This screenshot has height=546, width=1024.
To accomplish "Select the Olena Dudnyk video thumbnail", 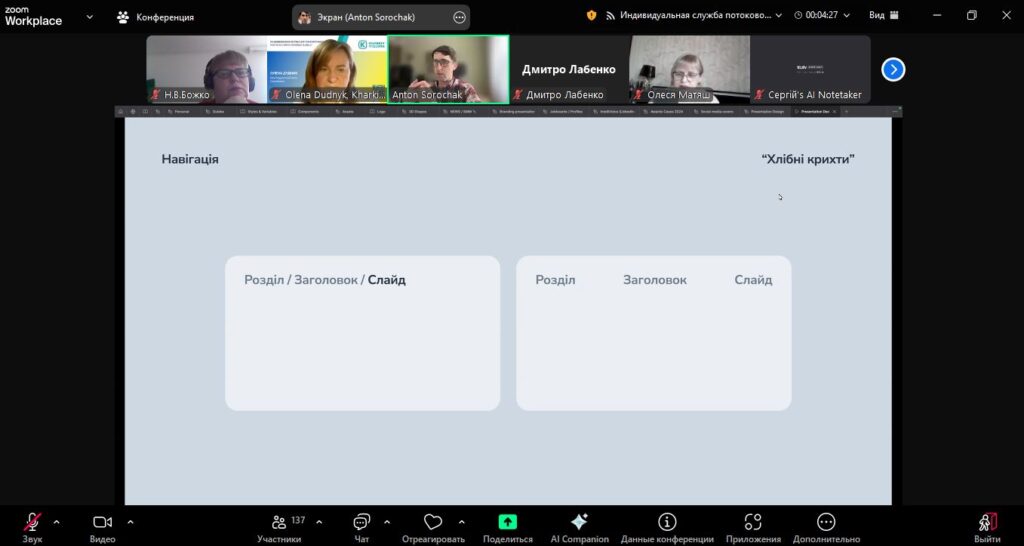I will (327, 69).
